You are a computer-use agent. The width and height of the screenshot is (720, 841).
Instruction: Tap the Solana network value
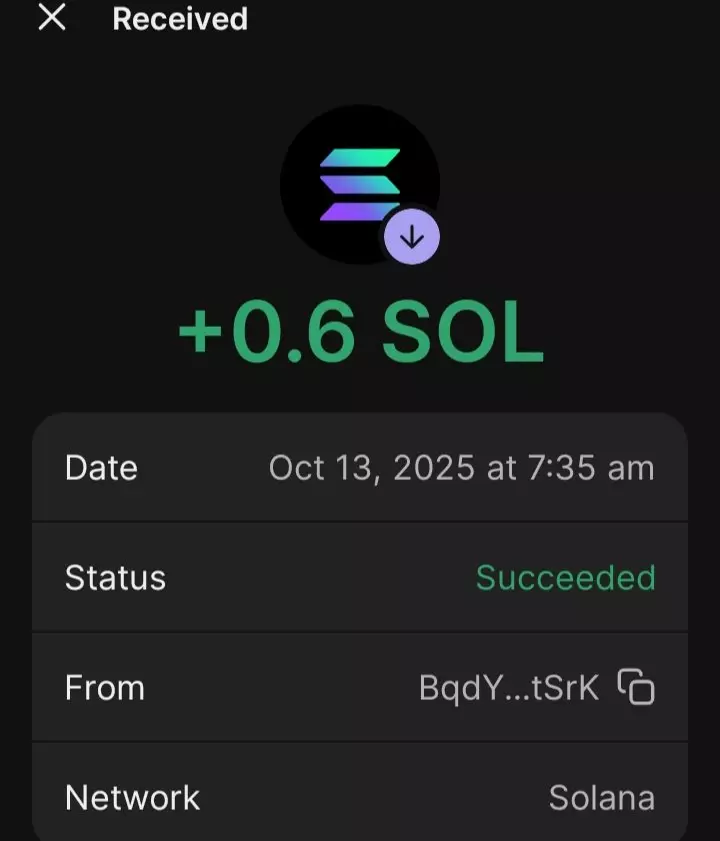tap(601, 798)
